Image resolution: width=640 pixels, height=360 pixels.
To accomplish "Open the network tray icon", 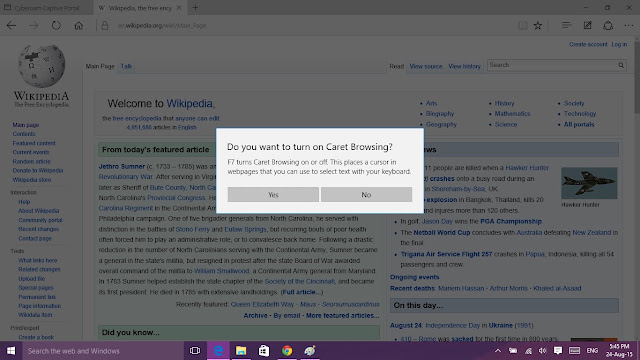I will click(x=528, y=351).
